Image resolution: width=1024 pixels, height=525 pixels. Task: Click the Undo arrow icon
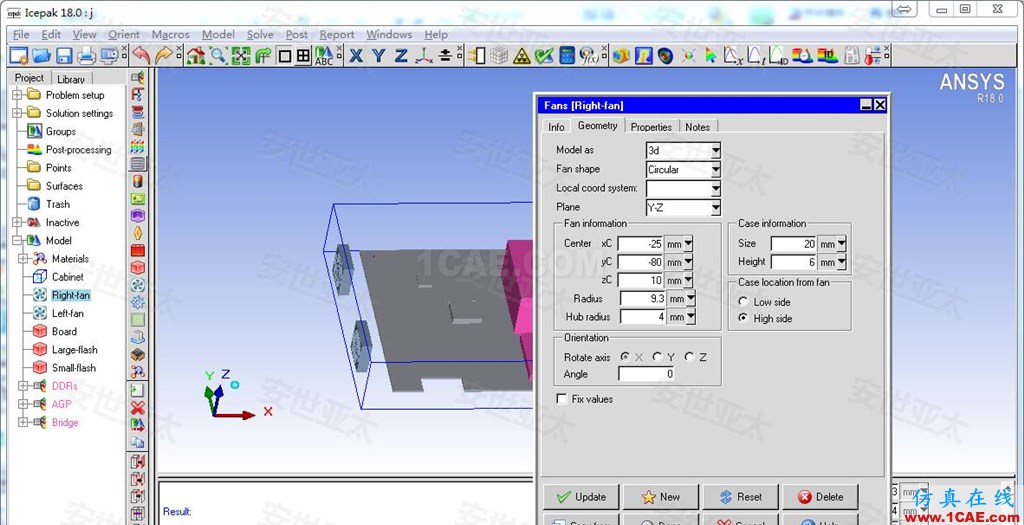coord(140,56)
